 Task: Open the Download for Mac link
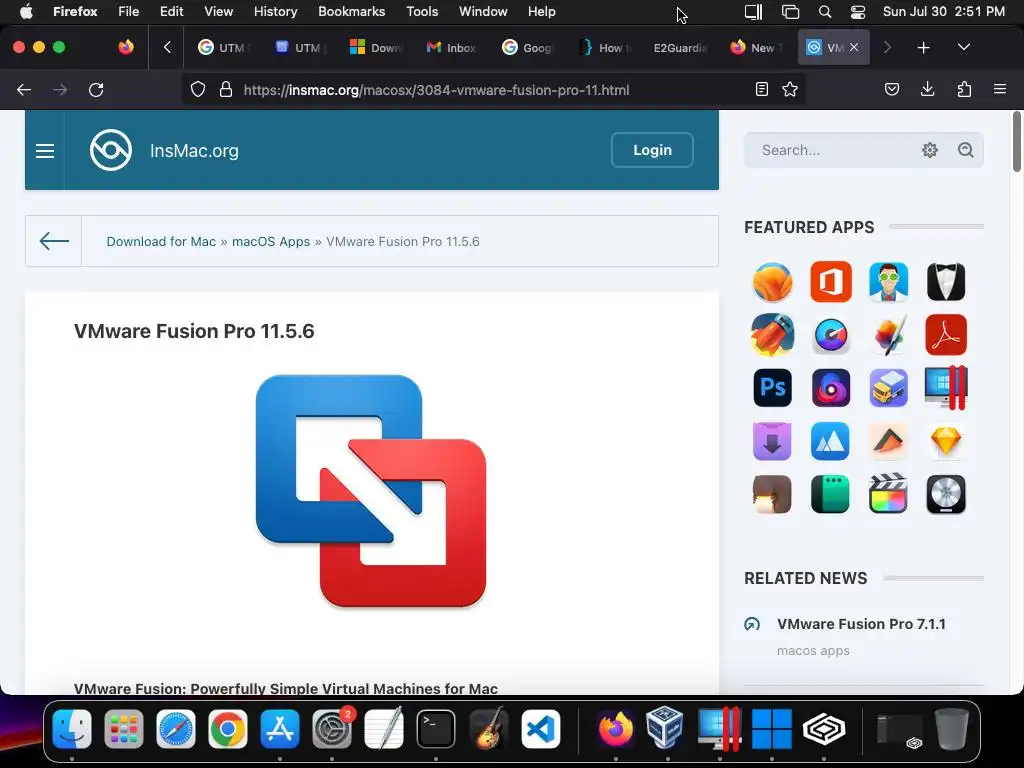click(161, 242)
